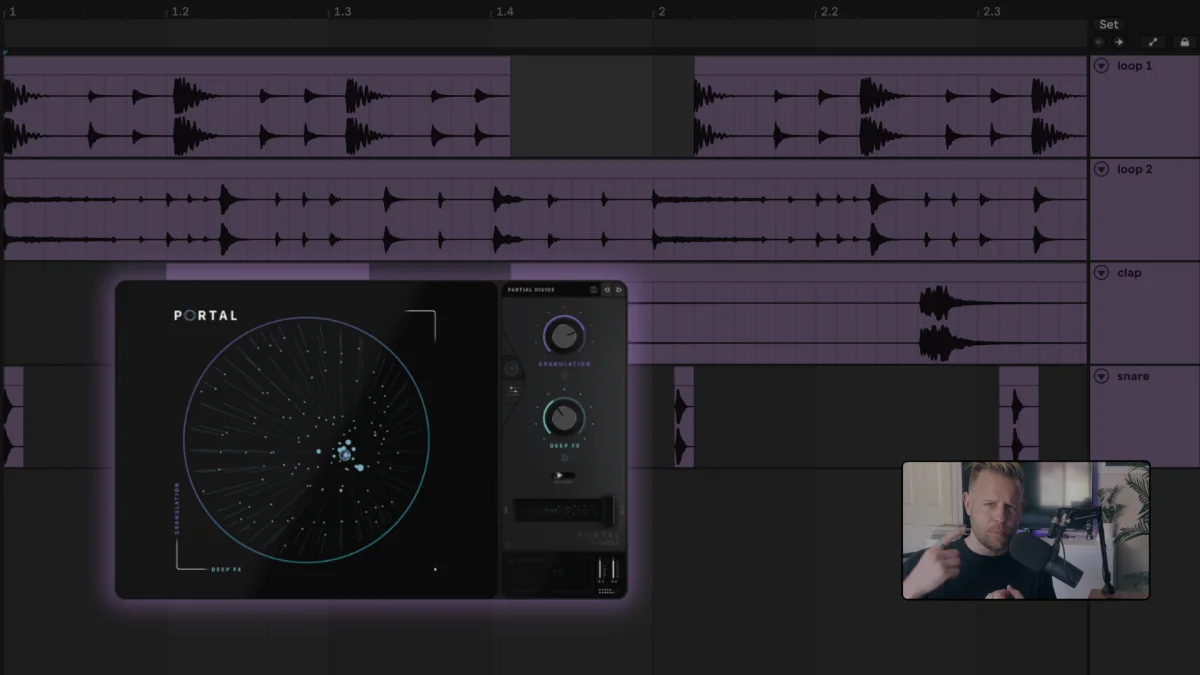This screenshot has width=1200, height=675.
Task: Toggle the automation mode link icon
Action: tap(1153, 42)
